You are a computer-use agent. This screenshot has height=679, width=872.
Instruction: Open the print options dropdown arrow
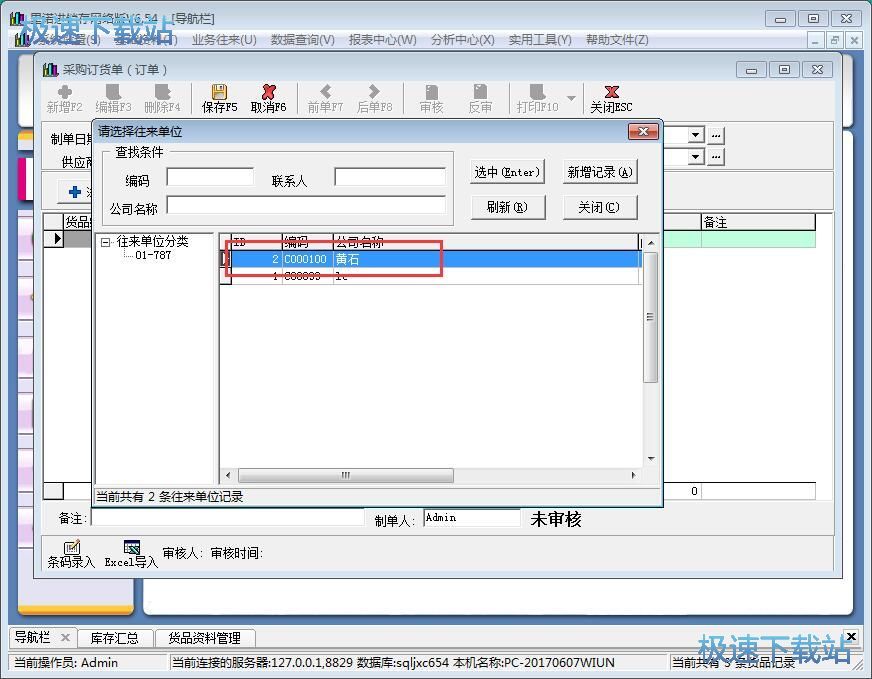pos(571,98)
